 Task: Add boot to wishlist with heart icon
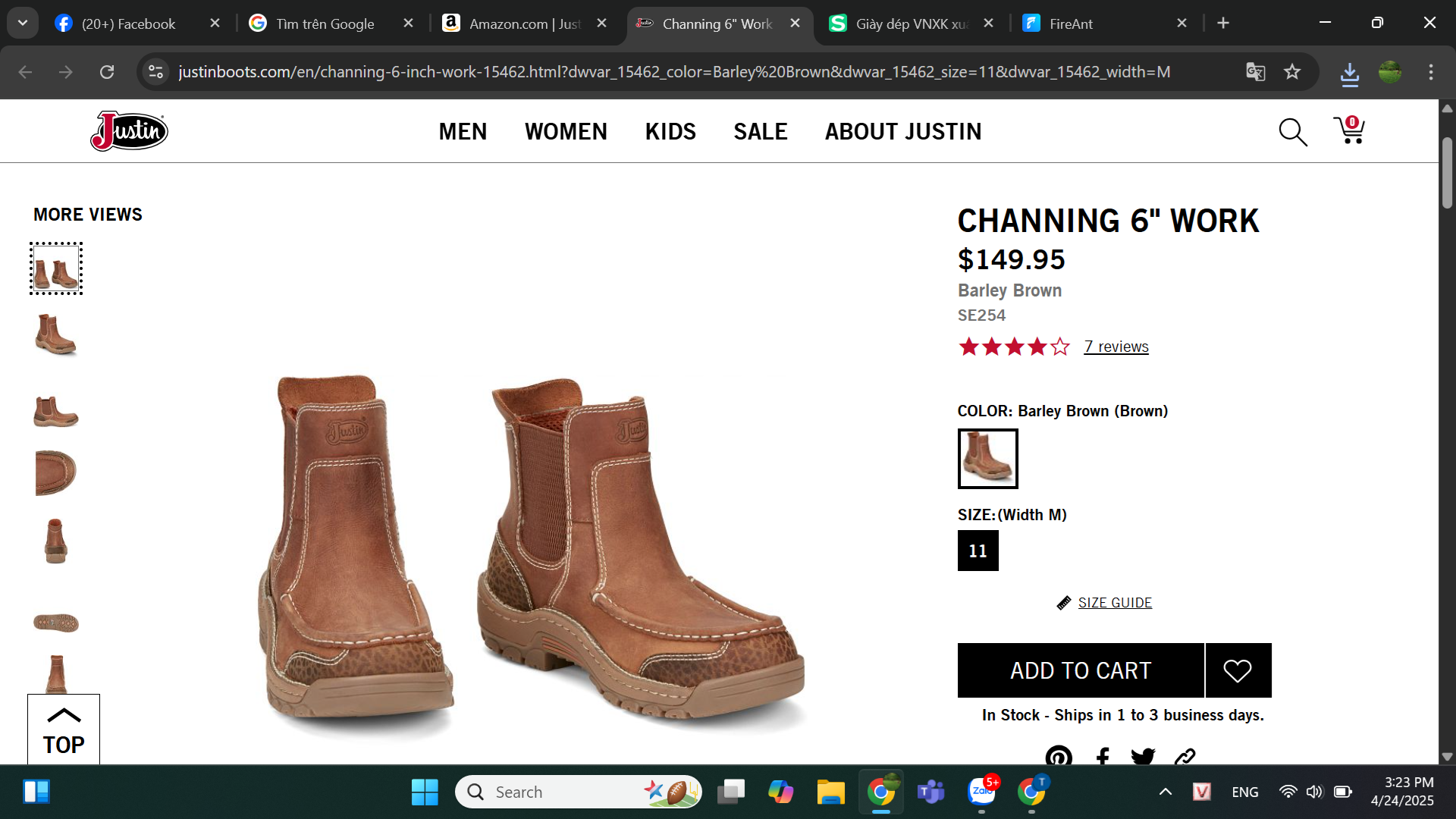(x=1237, y=670)
